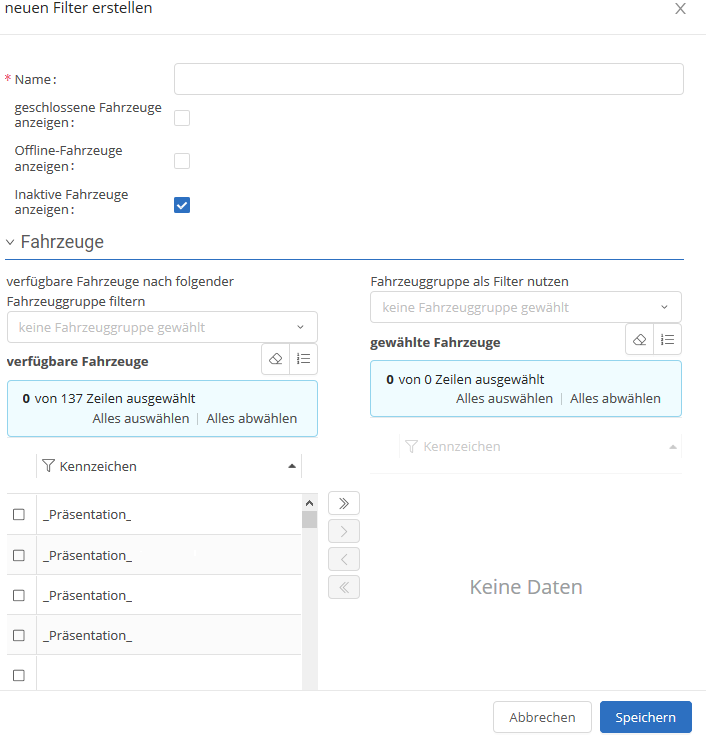Click the move-all-left double-arrow button
This screenshot has width=706, height=740.
click(x=343, y=587)
